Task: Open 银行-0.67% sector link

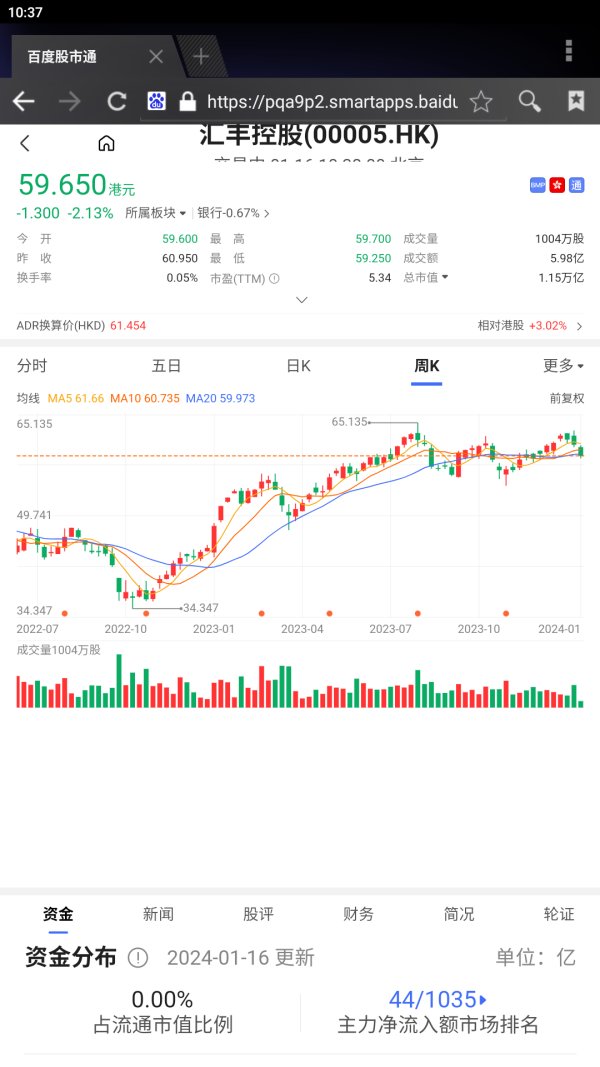Action: point(233,213)
